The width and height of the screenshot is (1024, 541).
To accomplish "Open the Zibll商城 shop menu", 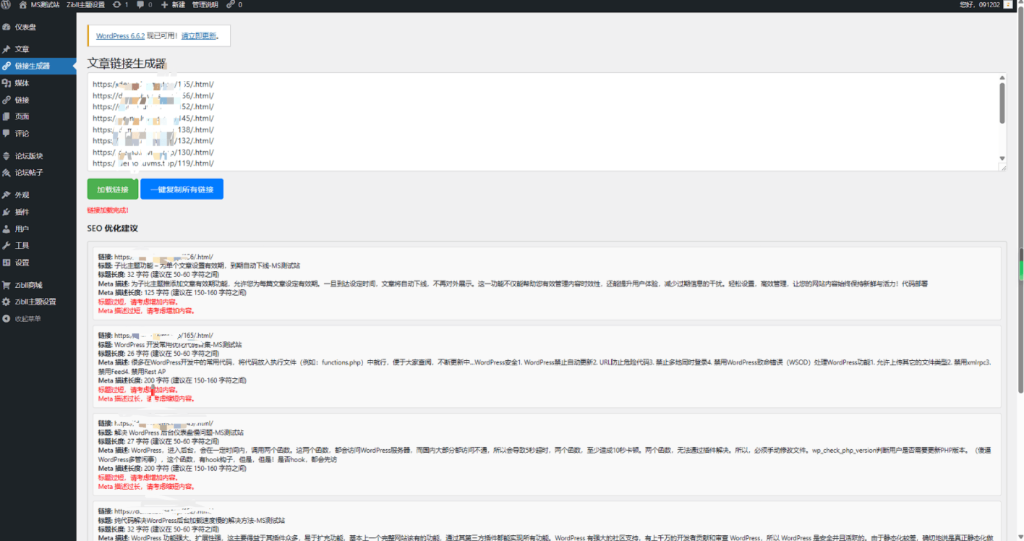I will coord(30,285).
